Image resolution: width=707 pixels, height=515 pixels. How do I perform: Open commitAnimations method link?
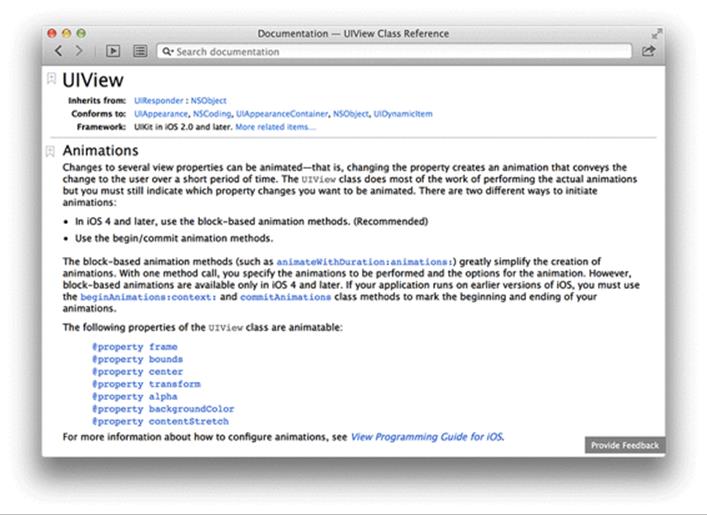[286, 297]
